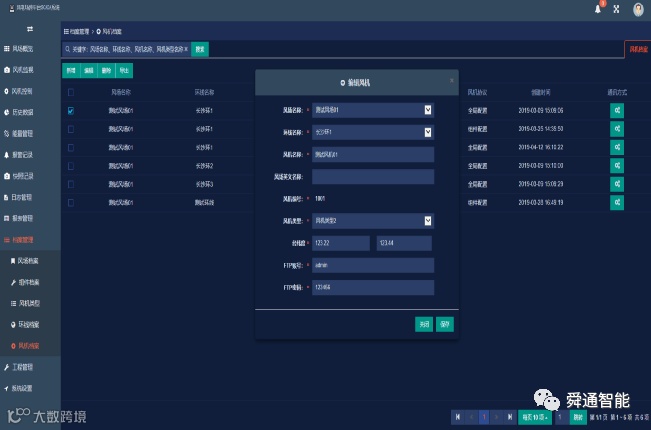Open the user avatar menu
The height and width of the screenshot is (430, 651).
click(x=638, y=9)
